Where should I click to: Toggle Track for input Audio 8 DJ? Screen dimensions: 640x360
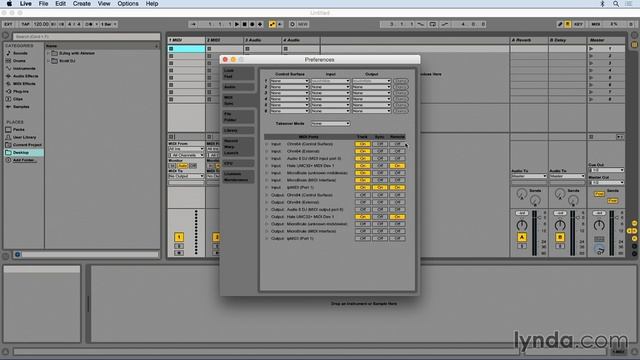click(362, 158)
